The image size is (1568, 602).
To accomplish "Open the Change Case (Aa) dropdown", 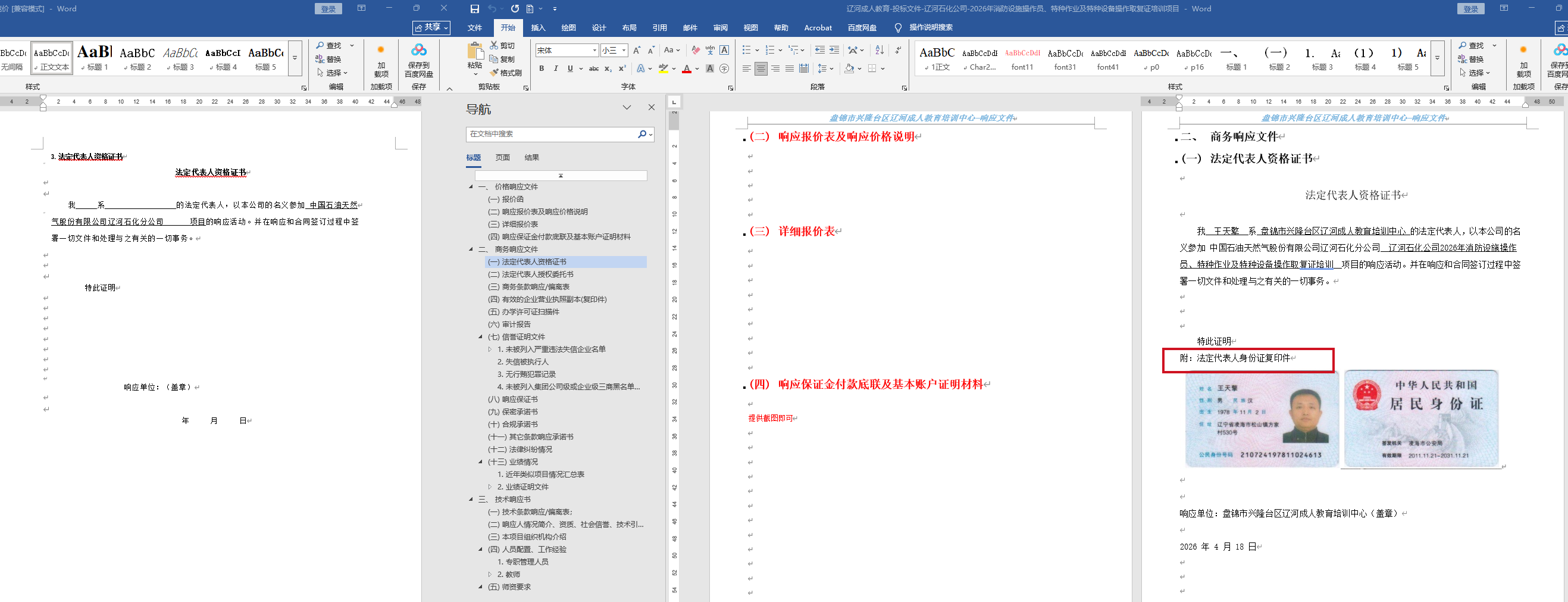I will (x=671, y=50).
